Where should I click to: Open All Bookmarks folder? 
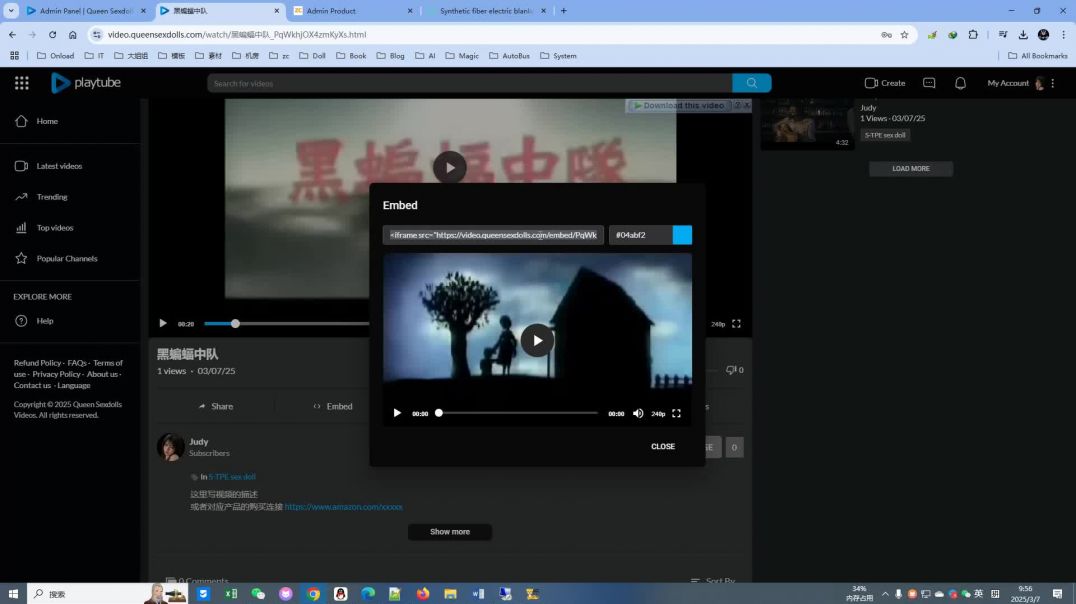coord(1038,56)
